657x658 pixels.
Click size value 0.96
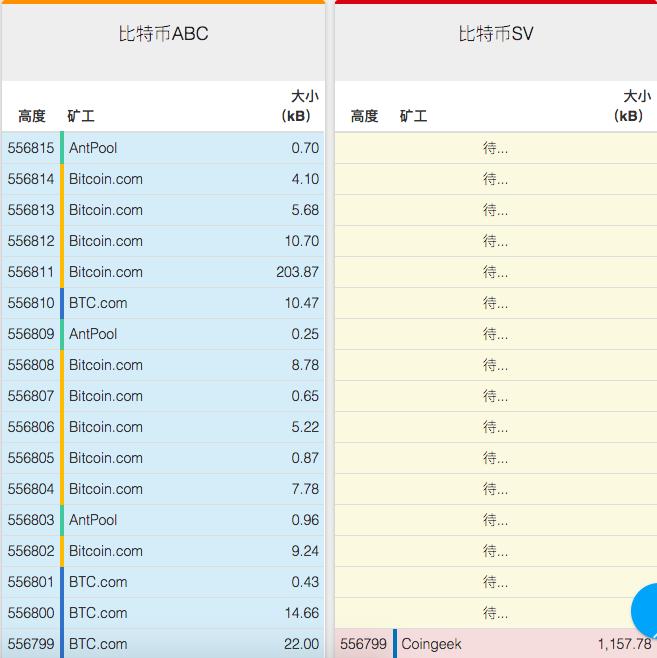point(305,520)
